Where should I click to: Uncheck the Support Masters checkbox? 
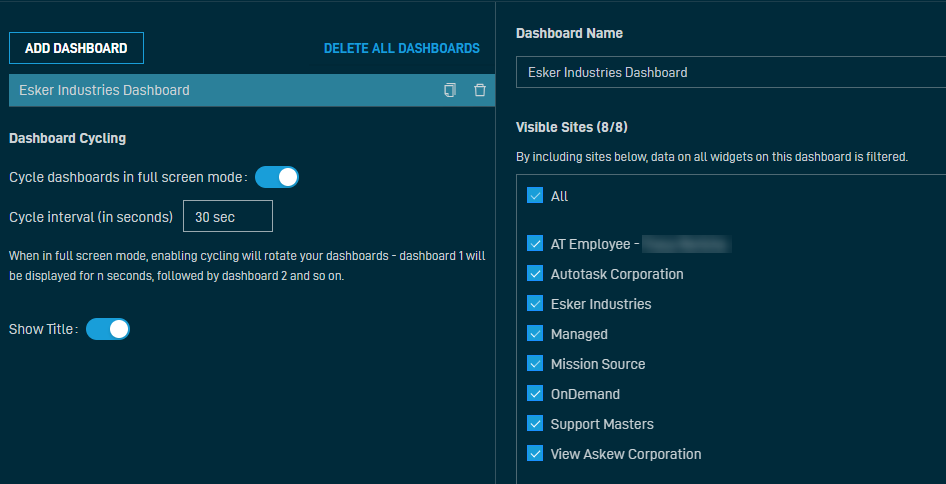coord(535,424)
